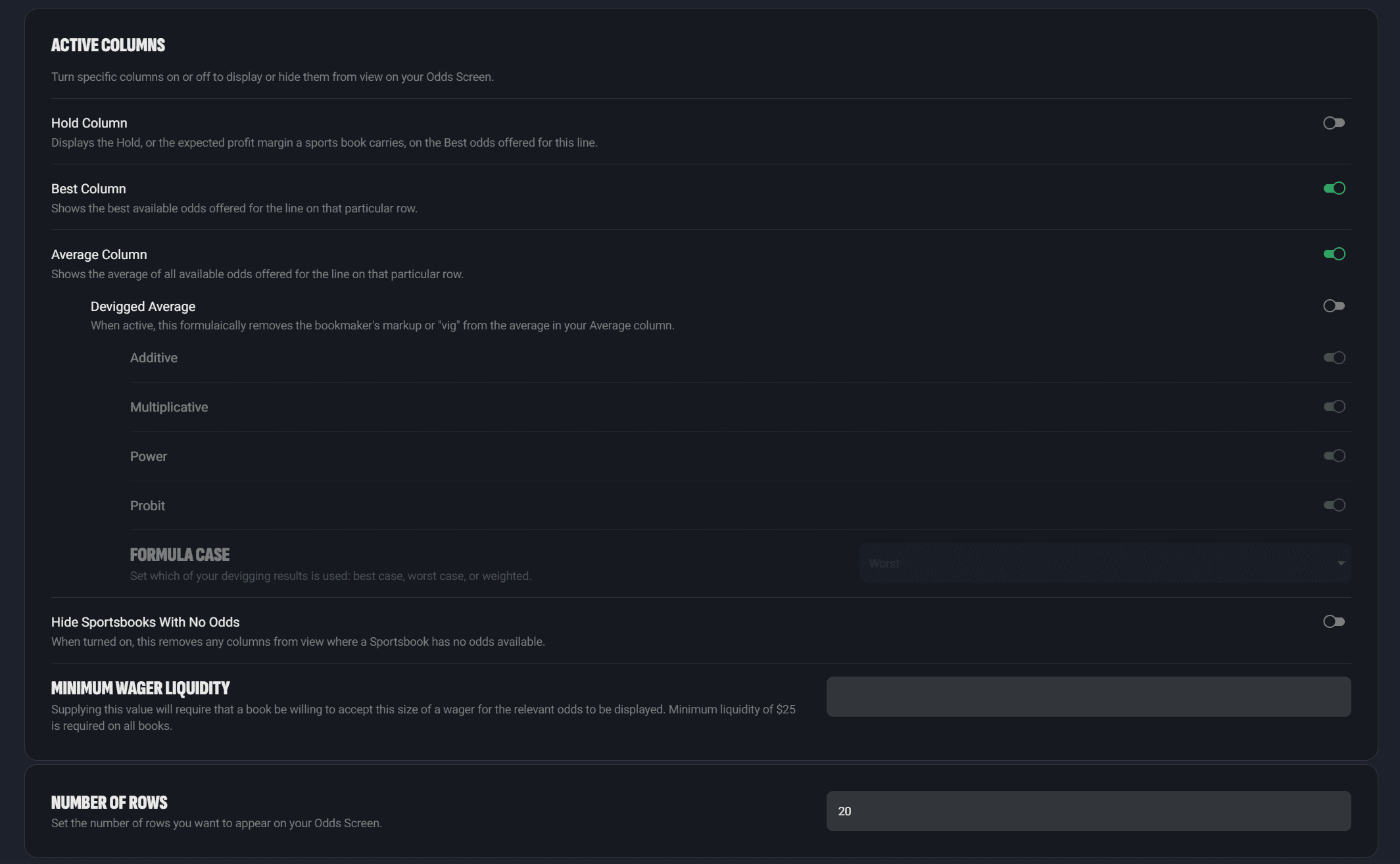Click the Hold Column label

pyautogui.click(x=89, y=123)
